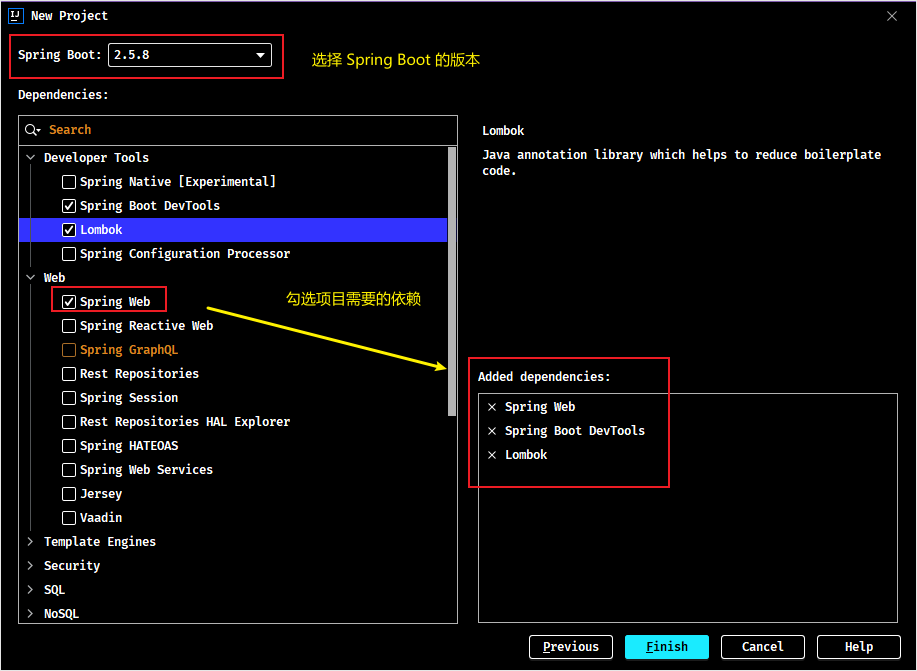917x671 pixels.
Task: Expand the Template Engines category
Action: [30, 542]
